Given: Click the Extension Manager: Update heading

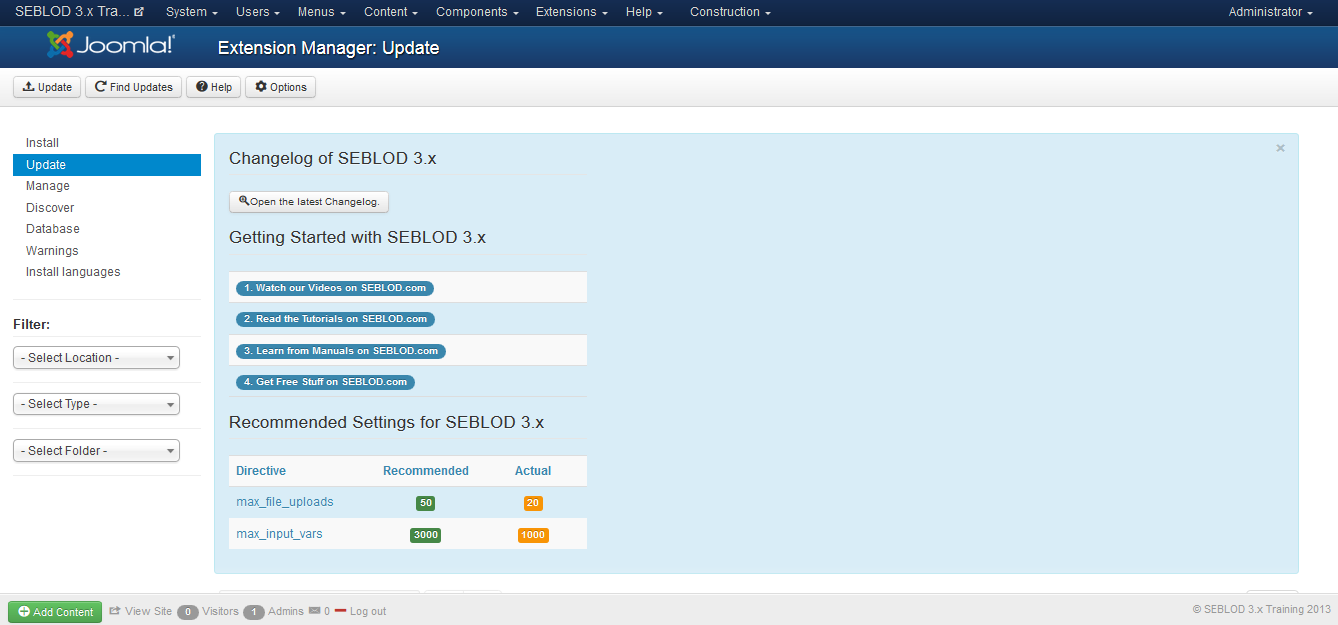Looking at the screenshot, I should pos(328,48).
